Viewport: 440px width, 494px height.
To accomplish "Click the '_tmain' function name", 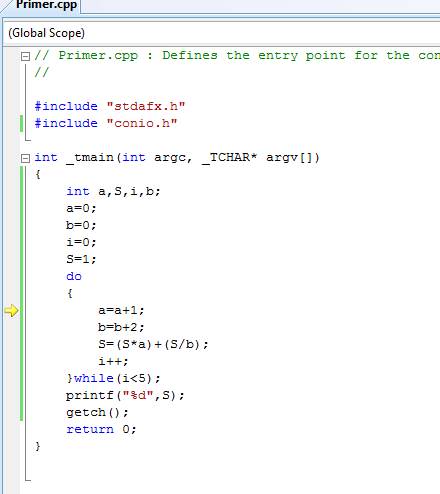I will pos(90,158).
